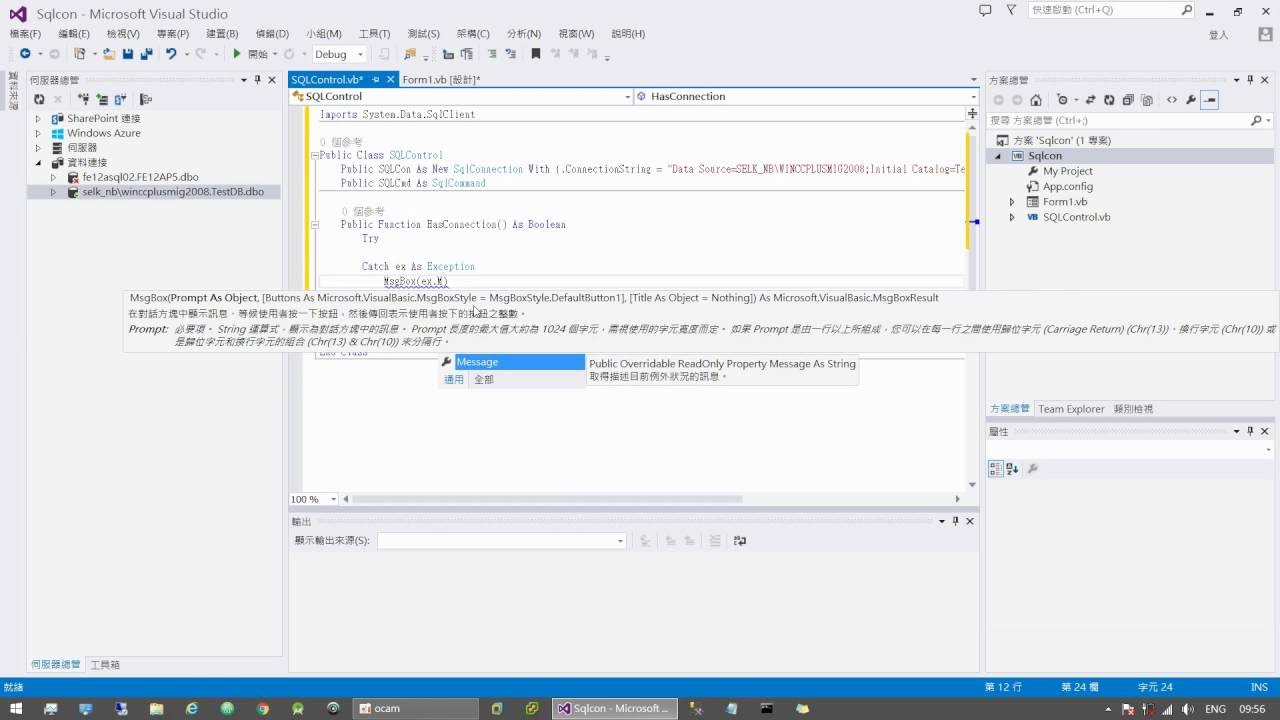1280x720 pixels.
Task: Click the Windows Start button
Action: pos(17,708)
